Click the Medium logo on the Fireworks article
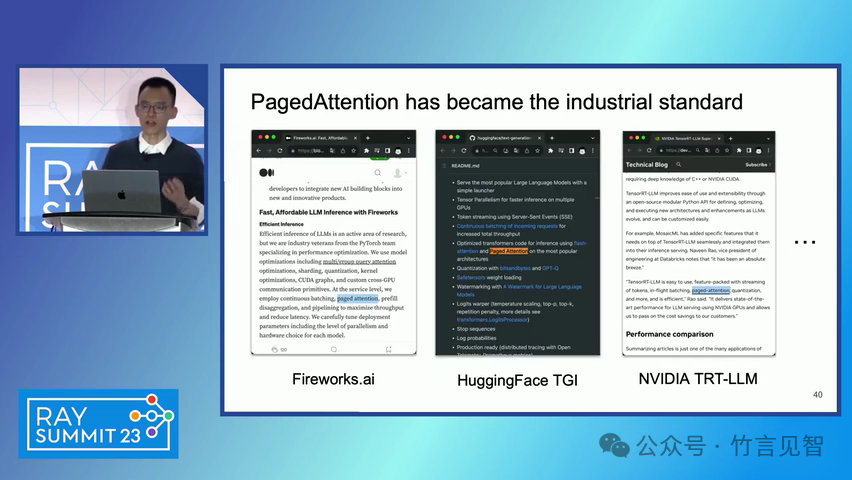The height and width of the screenshot is (480, 852). (x=266, y=172)
